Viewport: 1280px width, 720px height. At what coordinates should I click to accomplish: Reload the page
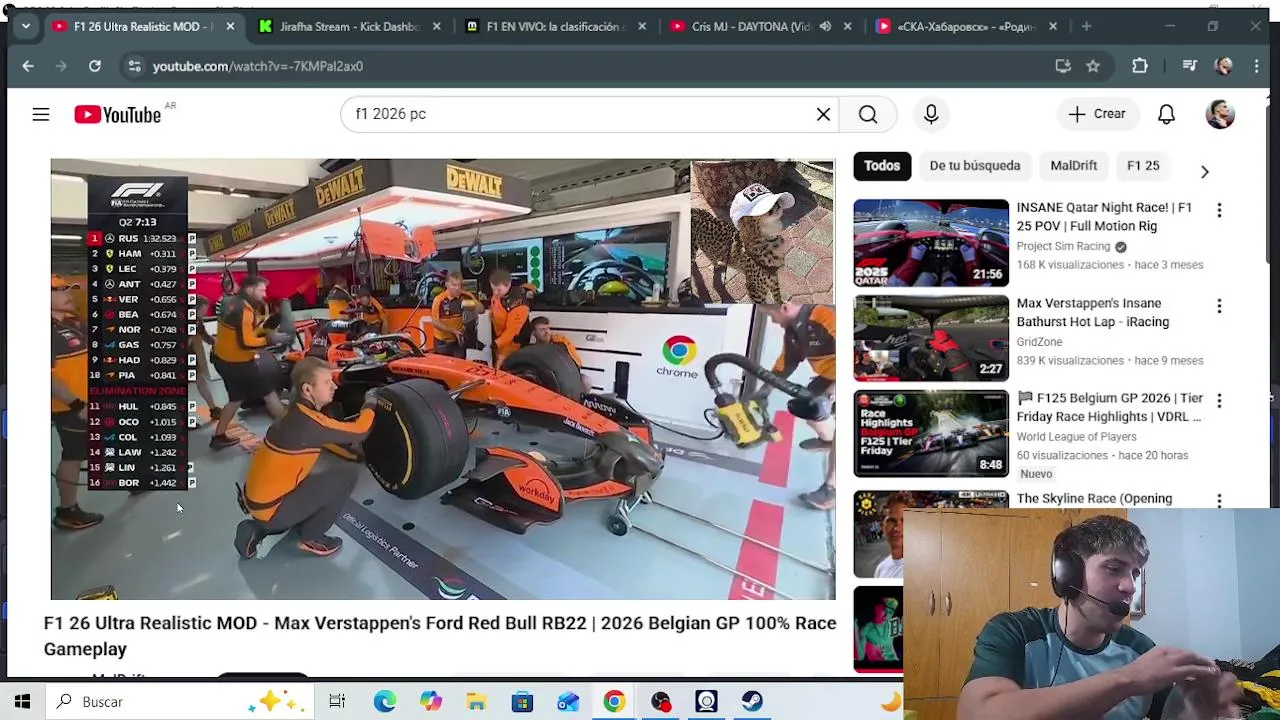click(94, 66)
